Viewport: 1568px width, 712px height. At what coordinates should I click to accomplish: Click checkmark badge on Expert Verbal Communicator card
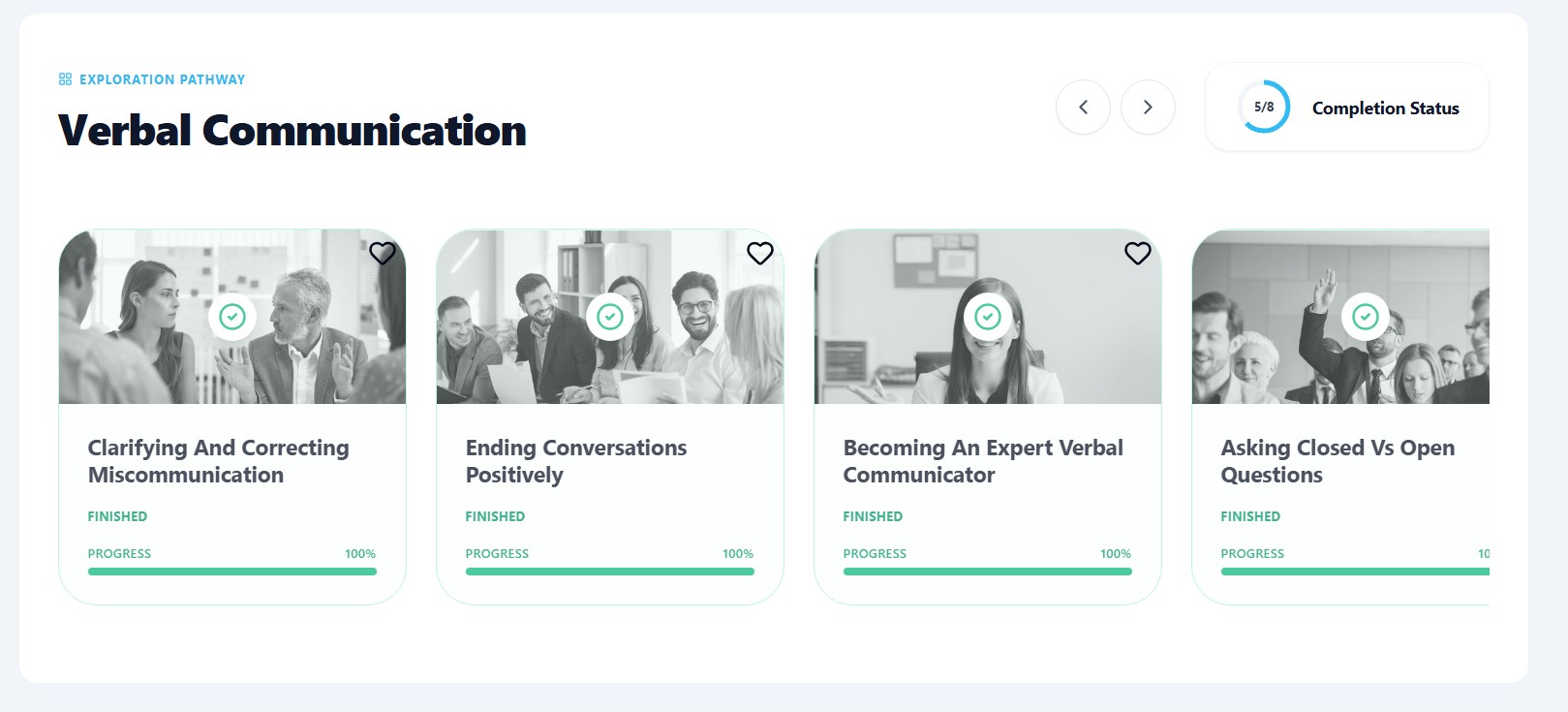988,317
